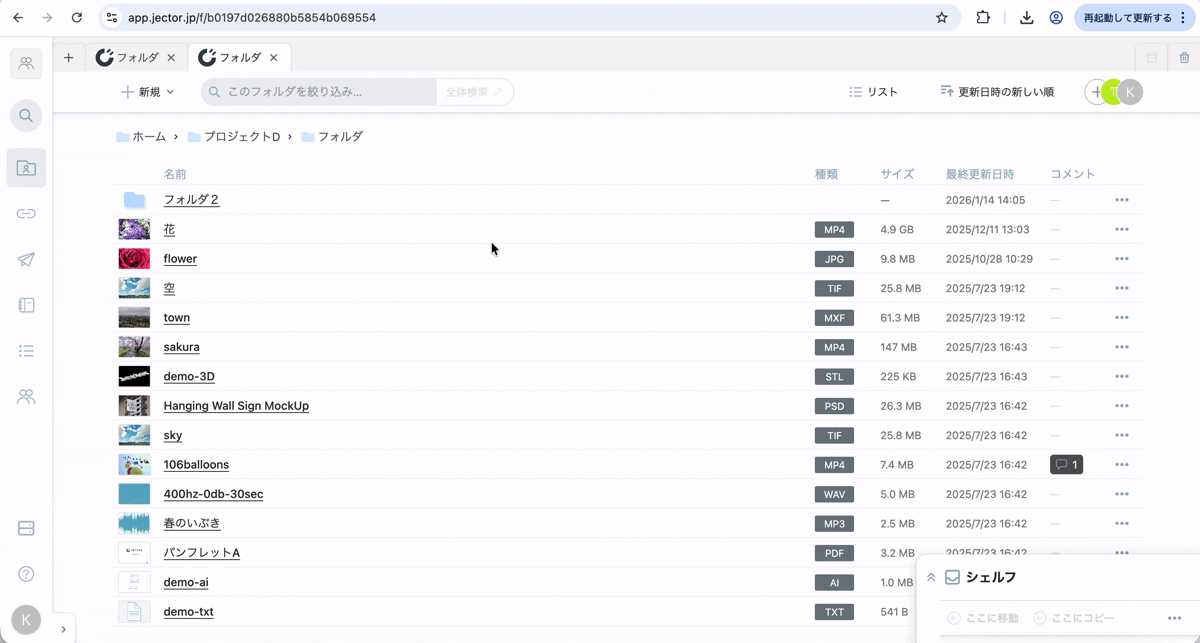
Task: Toggle the リスト view mode
Action: (873, 92)
